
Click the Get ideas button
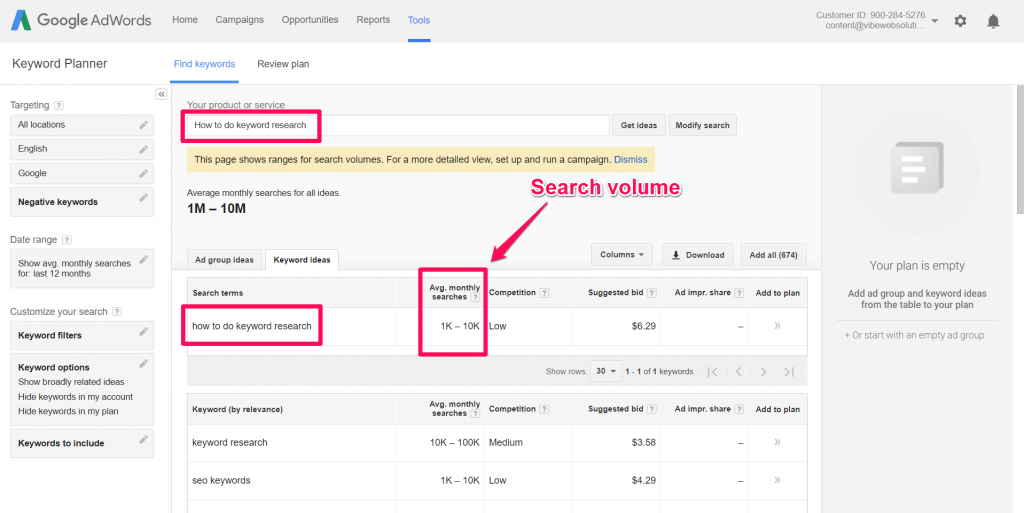coord(639,125)
